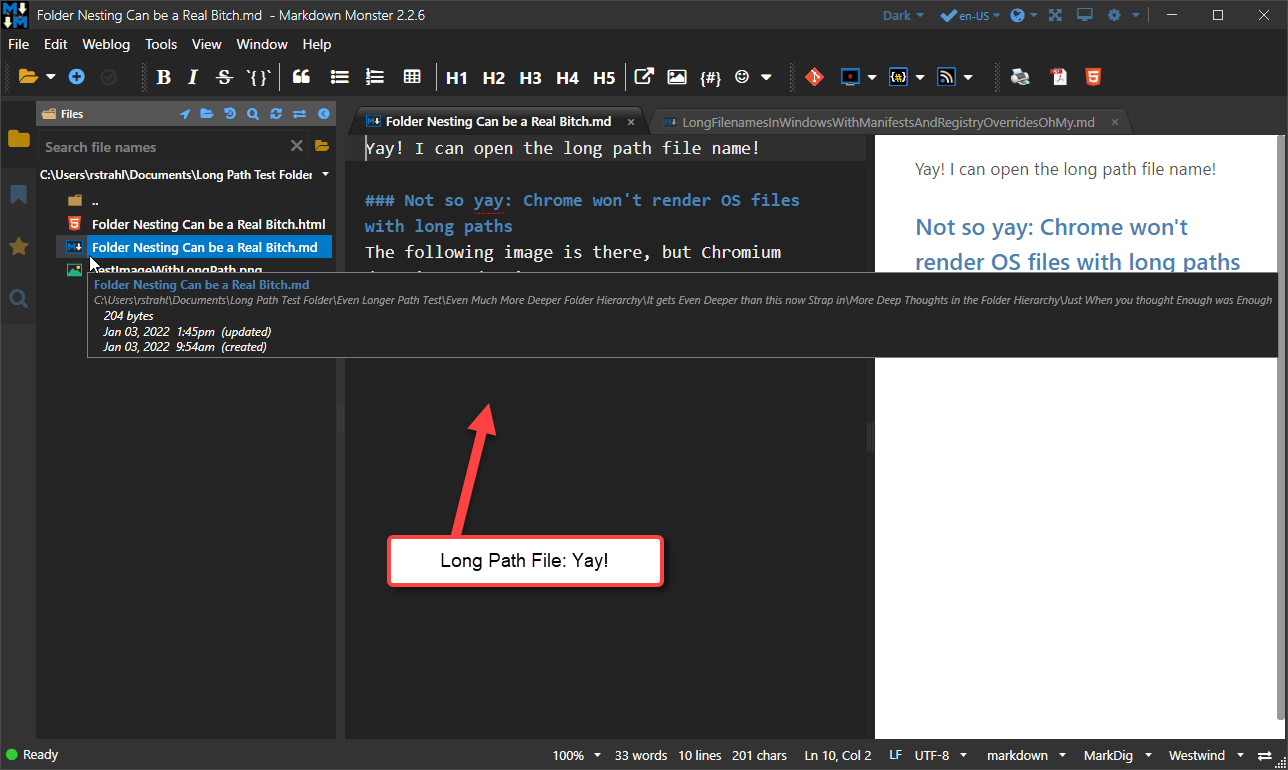Apply Heading 3 formatting

[x=530, y=78]
